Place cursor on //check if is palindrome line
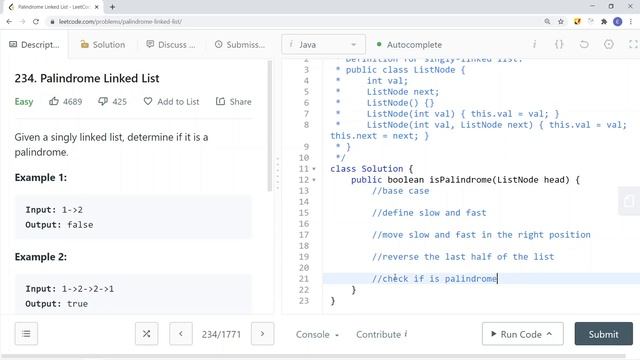This screenshot has height=360, width=640. pyautogui.click(x=435, y=279)
